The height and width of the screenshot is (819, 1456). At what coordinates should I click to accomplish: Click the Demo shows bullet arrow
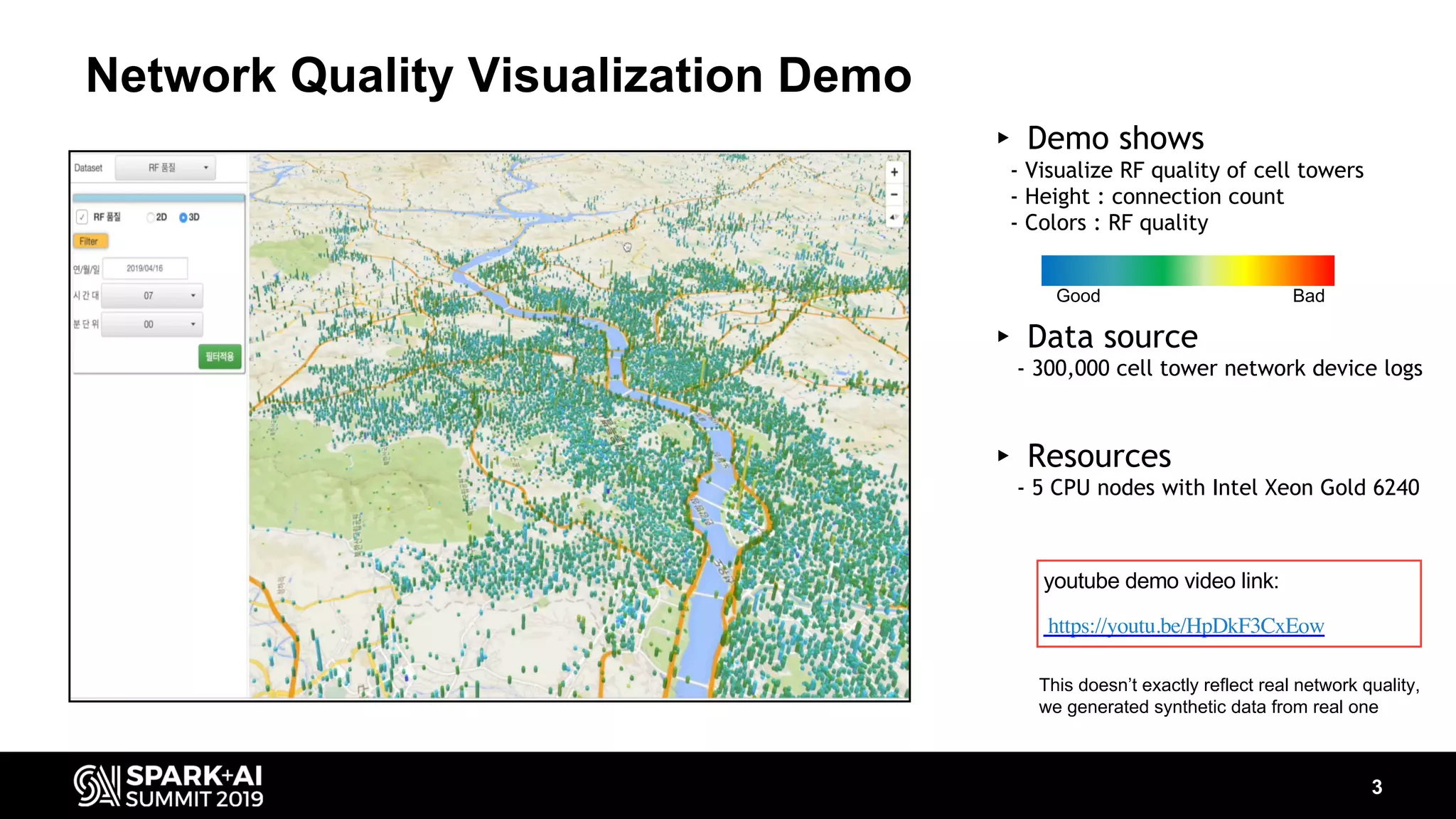(x=1003, y=138)
